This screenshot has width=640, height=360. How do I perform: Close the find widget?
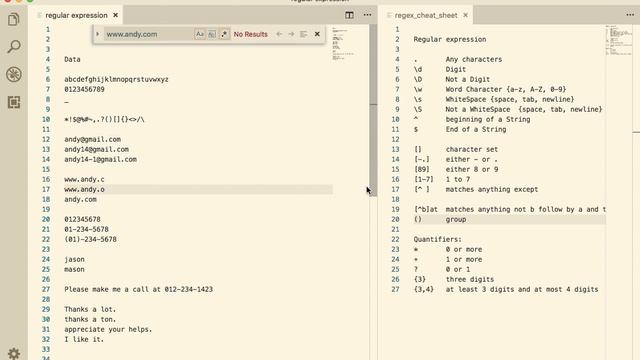point(317,34)
